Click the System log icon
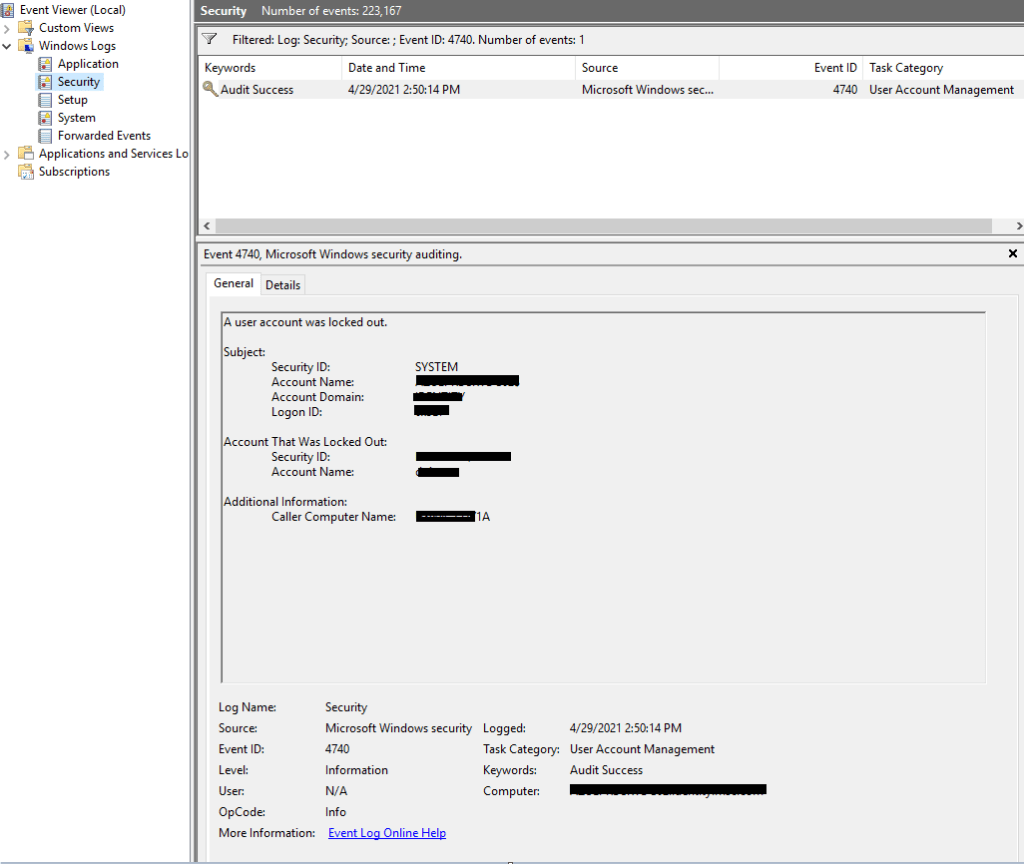The height and width of the screenshot is (864, 1024). 45,118
